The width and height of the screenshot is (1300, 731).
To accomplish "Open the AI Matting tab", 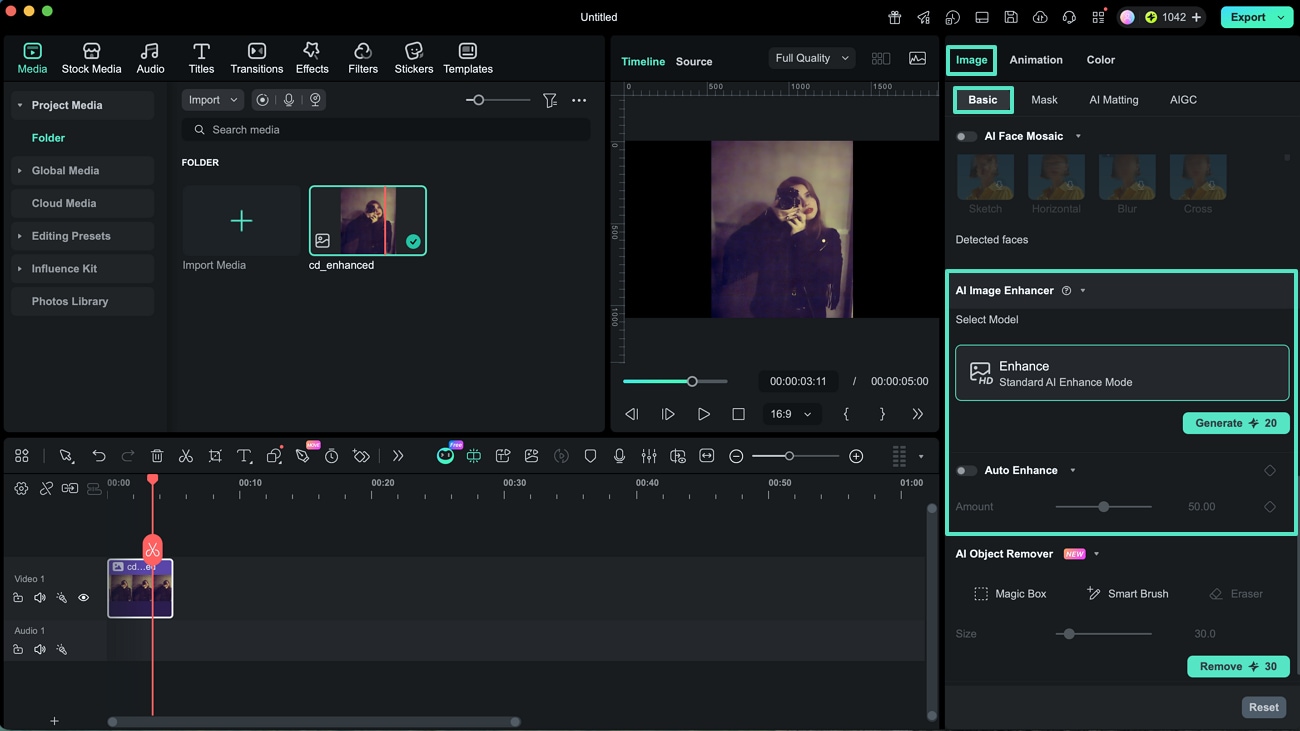I will tap(1113, 100).
